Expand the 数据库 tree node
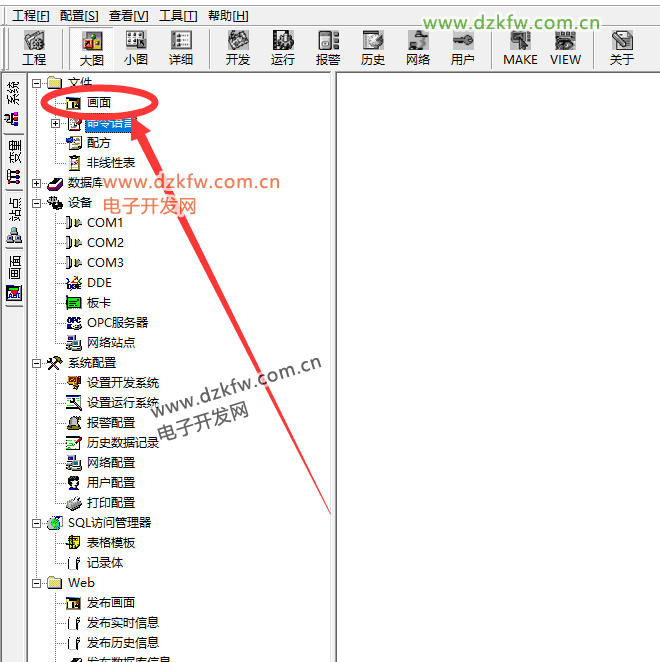This screenshot has width=660, height=662. 37,183
